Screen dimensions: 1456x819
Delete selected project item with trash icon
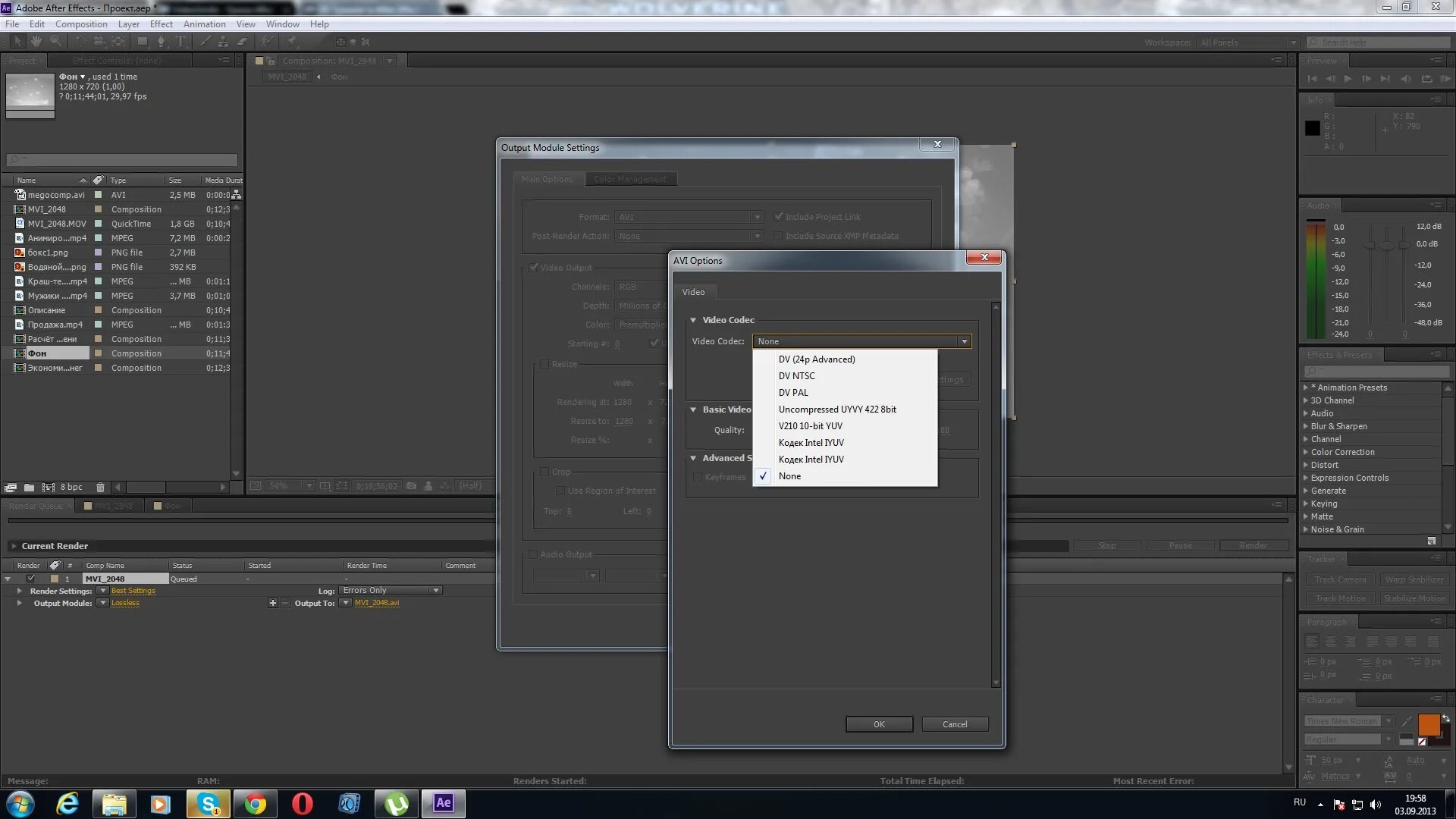pyautogui.click(x=100, y=487)
